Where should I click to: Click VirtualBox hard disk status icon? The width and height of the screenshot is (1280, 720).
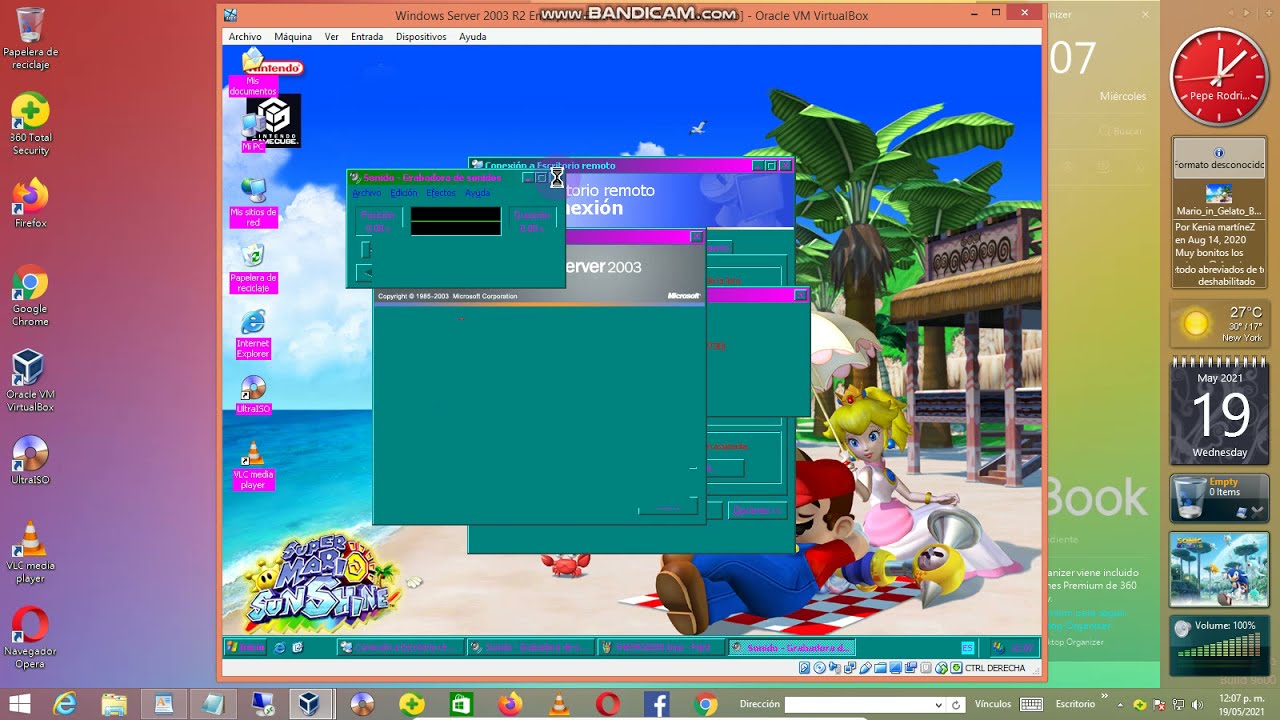(x=805, y=668)
